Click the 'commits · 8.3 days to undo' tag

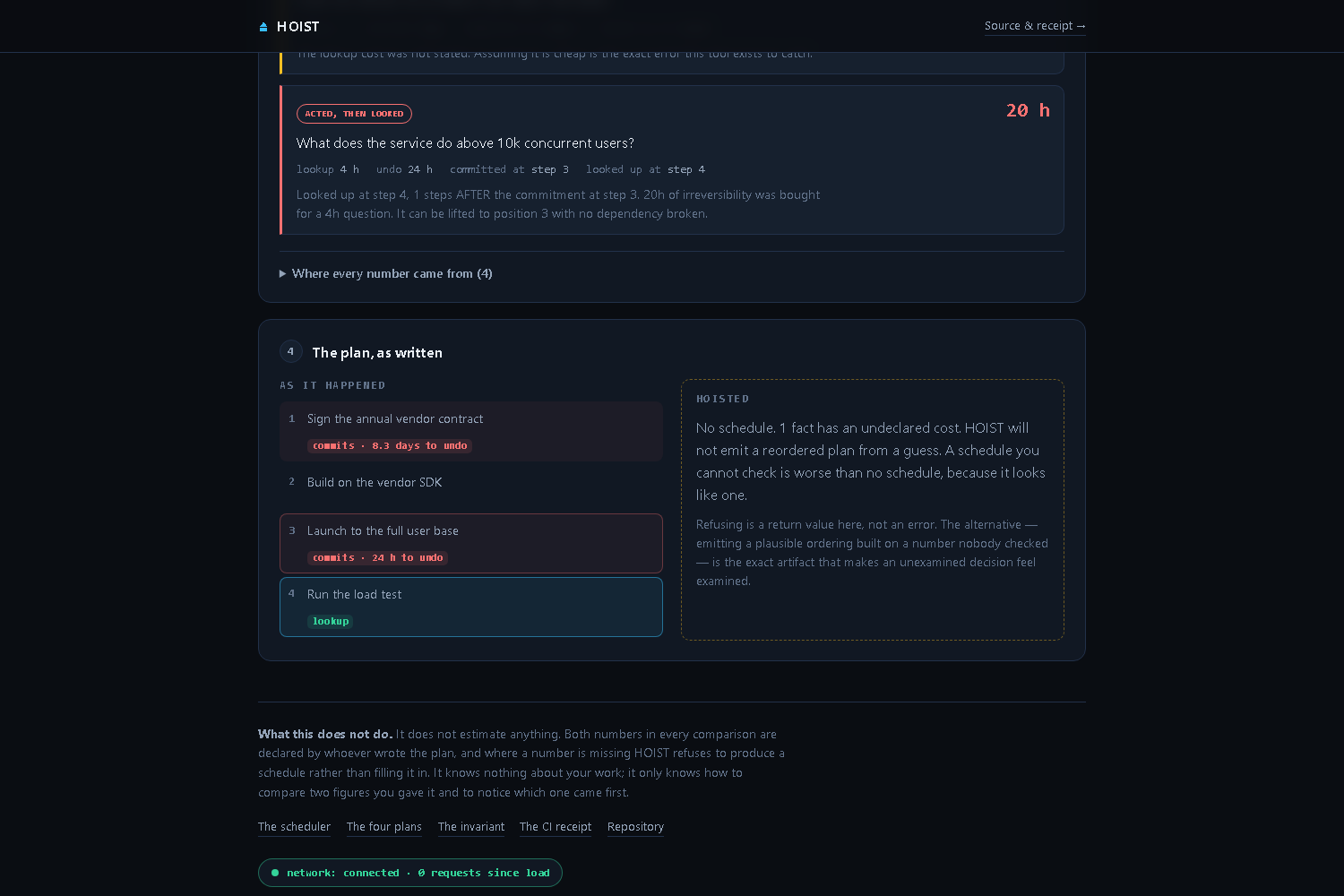click(390, 445)
